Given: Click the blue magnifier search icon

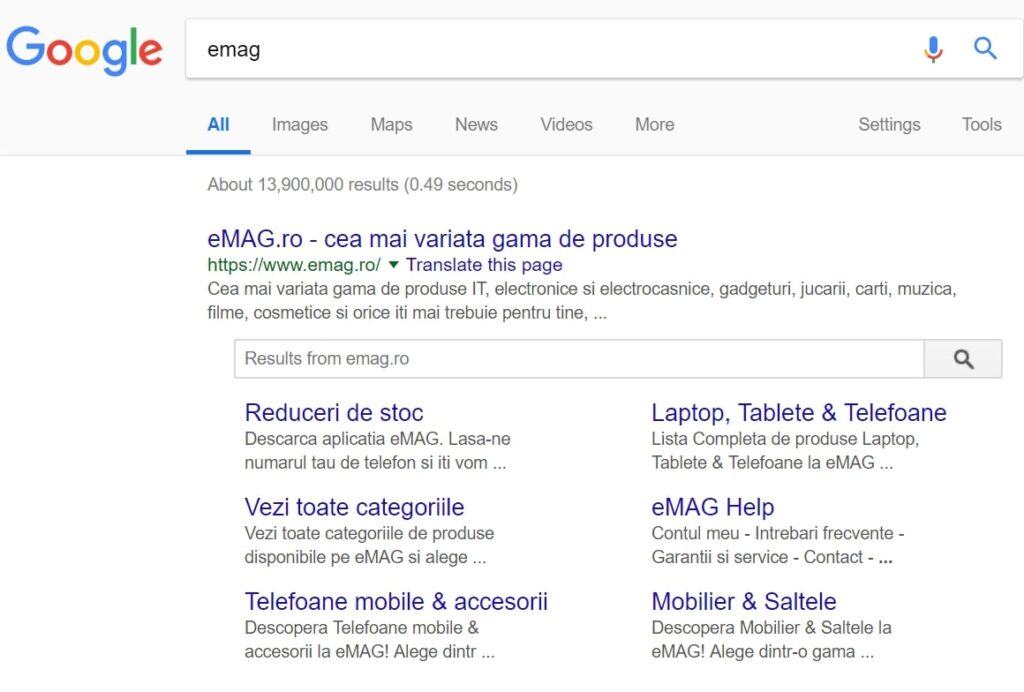Looking at the screenshot, I should coord(985,49).
